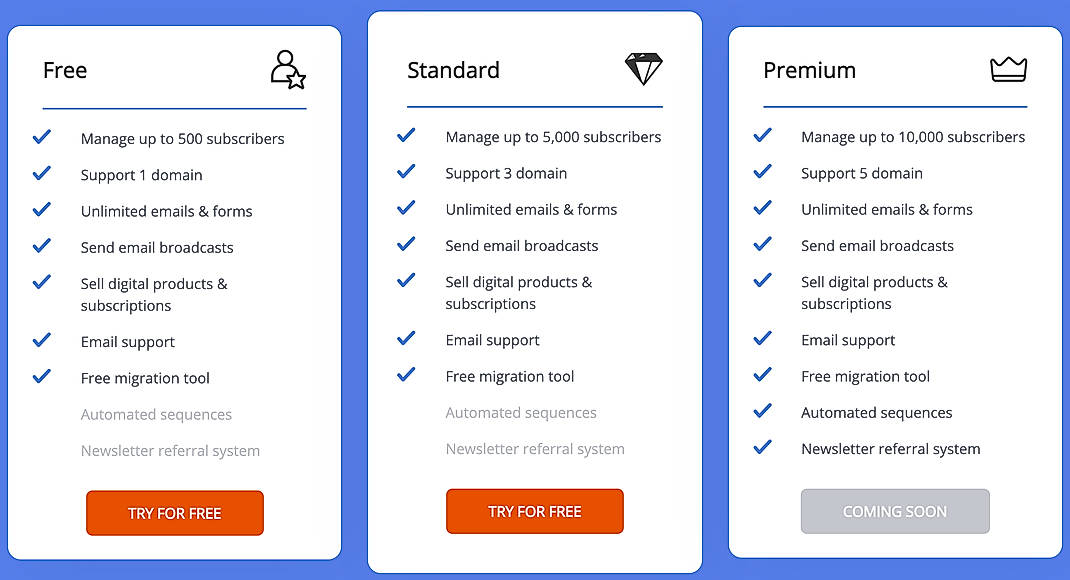
Task: Click the crown icon on the Premium plan
Action: point(1009,68)
